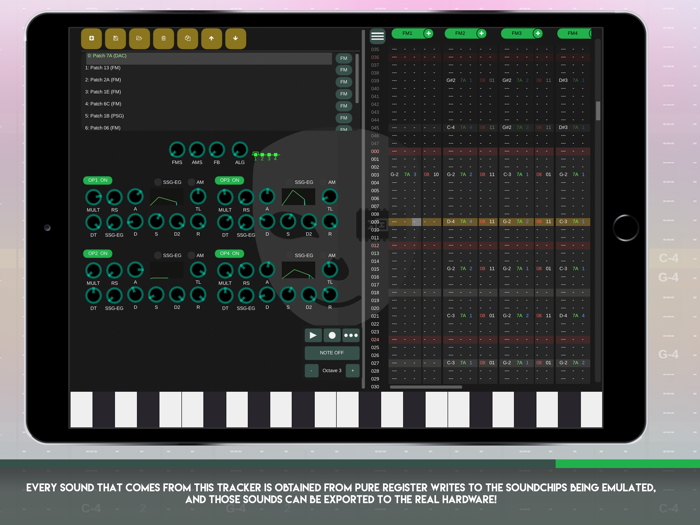This screenshot has height=525, width=700.
Task: Click the OP4 envelope graph
Action: coord(298,270)
